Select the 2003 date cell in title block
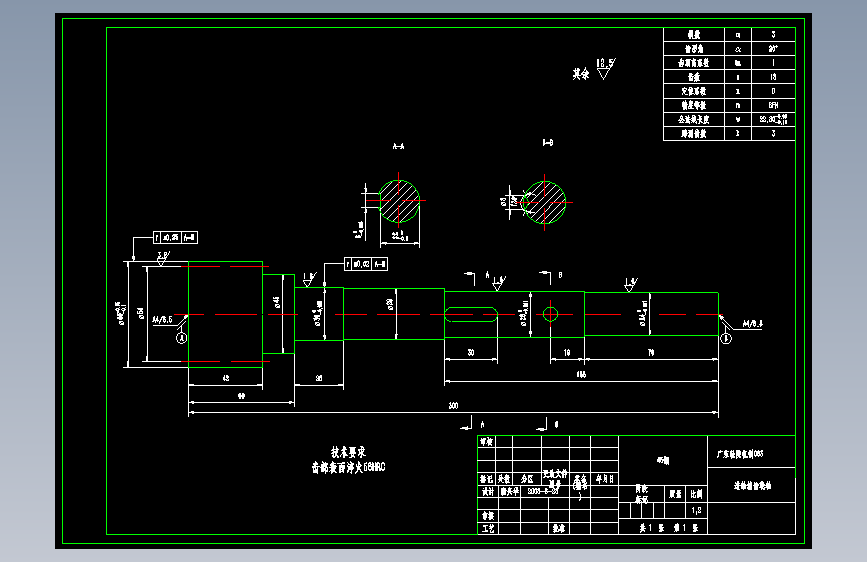867x562 pixels. pos(542,491)
